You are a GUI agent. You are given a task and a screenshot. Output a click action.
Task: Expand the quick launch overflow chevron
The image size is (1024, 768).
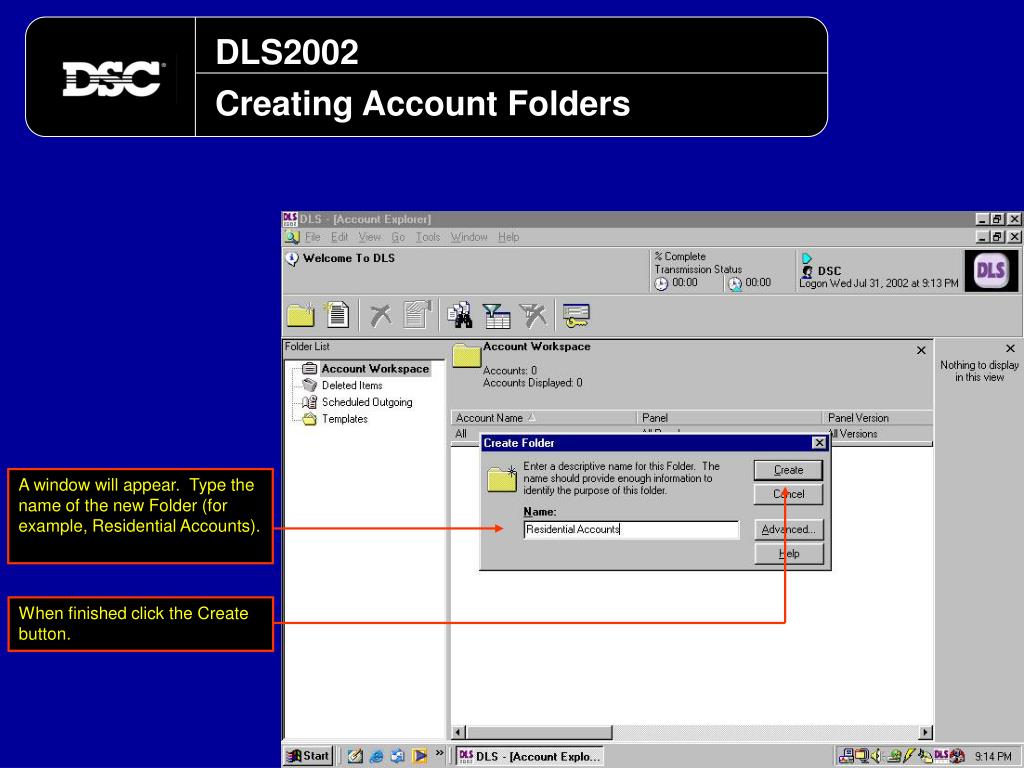[x=440, y=754]
